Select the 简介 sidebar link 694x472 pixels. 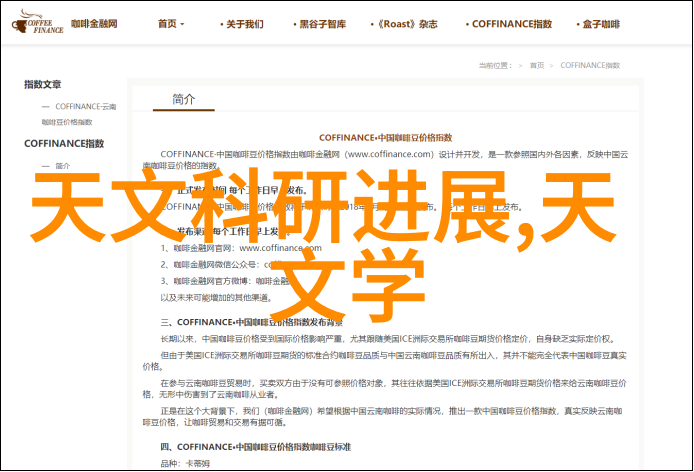coord(62,166)
